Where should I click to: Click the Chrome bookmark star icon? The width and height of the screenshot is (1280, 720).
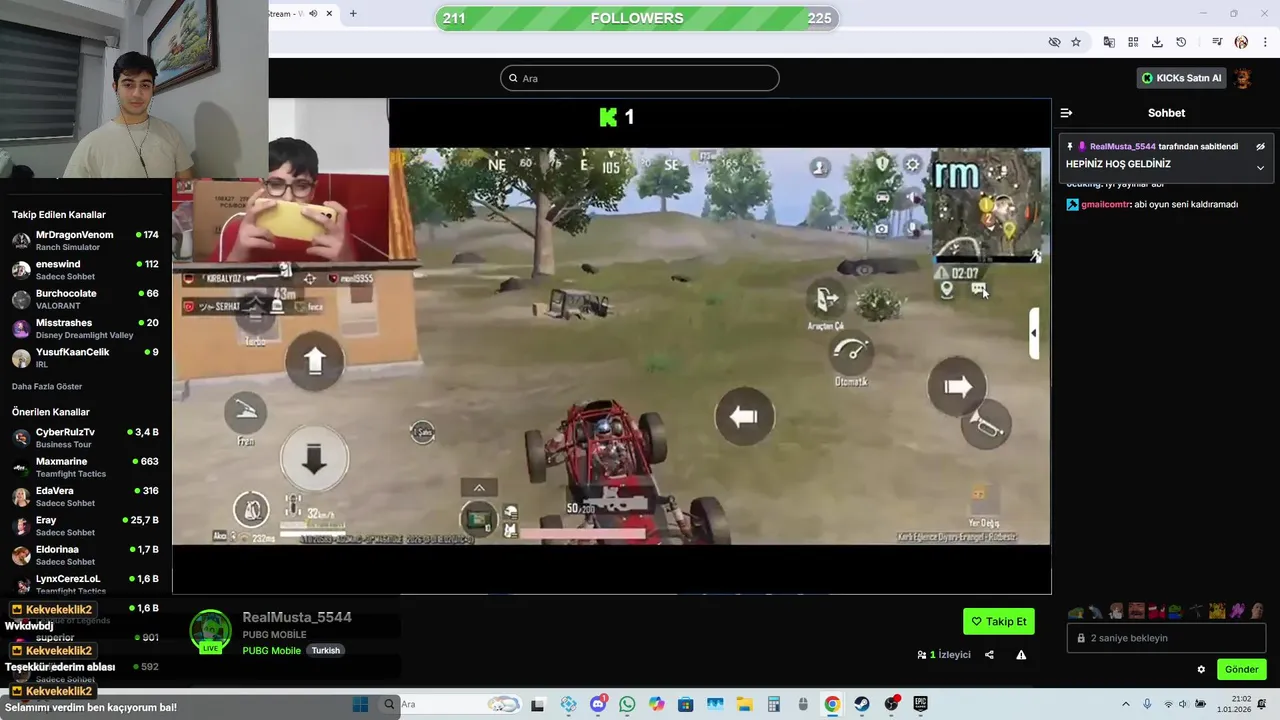click(1076, 42)
